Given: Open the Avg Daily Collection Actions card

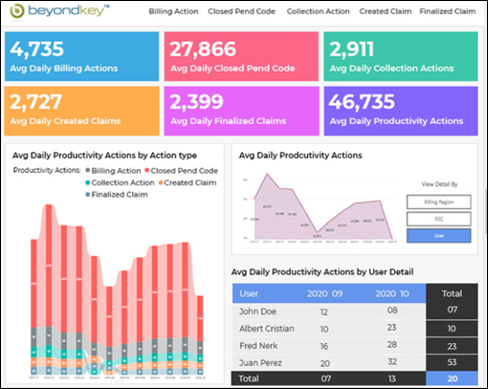Looking at the screenshot, I should (x=401, y=56).
